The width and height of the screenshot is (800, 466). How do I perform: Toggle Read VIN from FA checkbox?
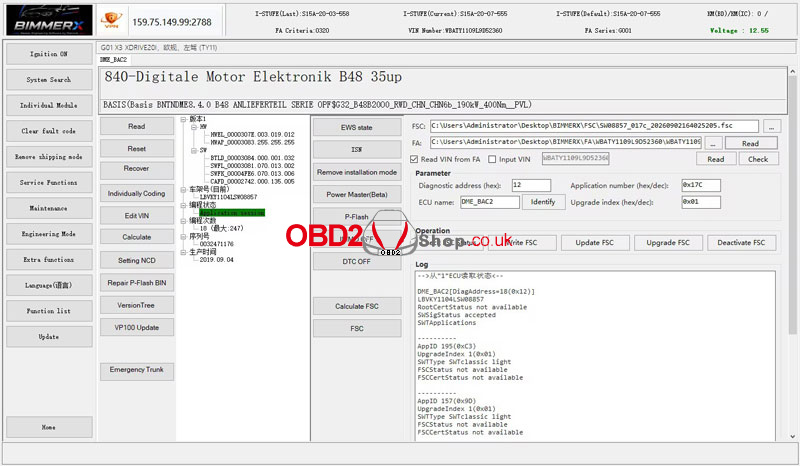(414, 159)
